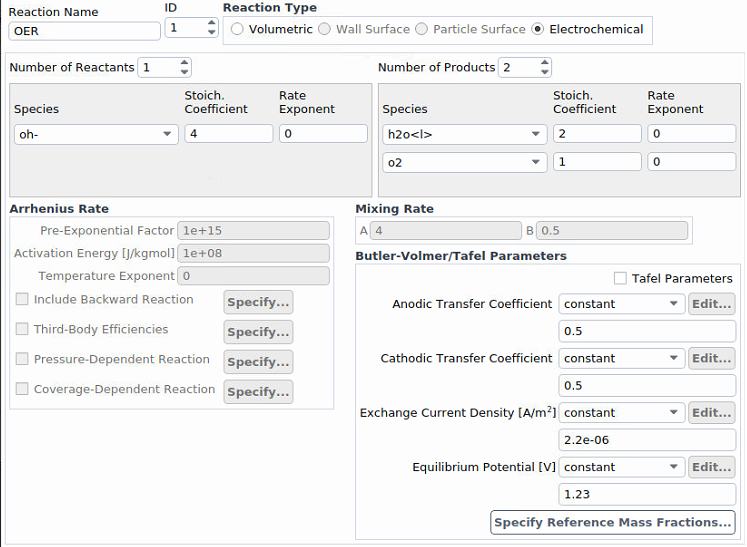Open the h2o<l> product species dropdown
747x547 pixels.
464,134
